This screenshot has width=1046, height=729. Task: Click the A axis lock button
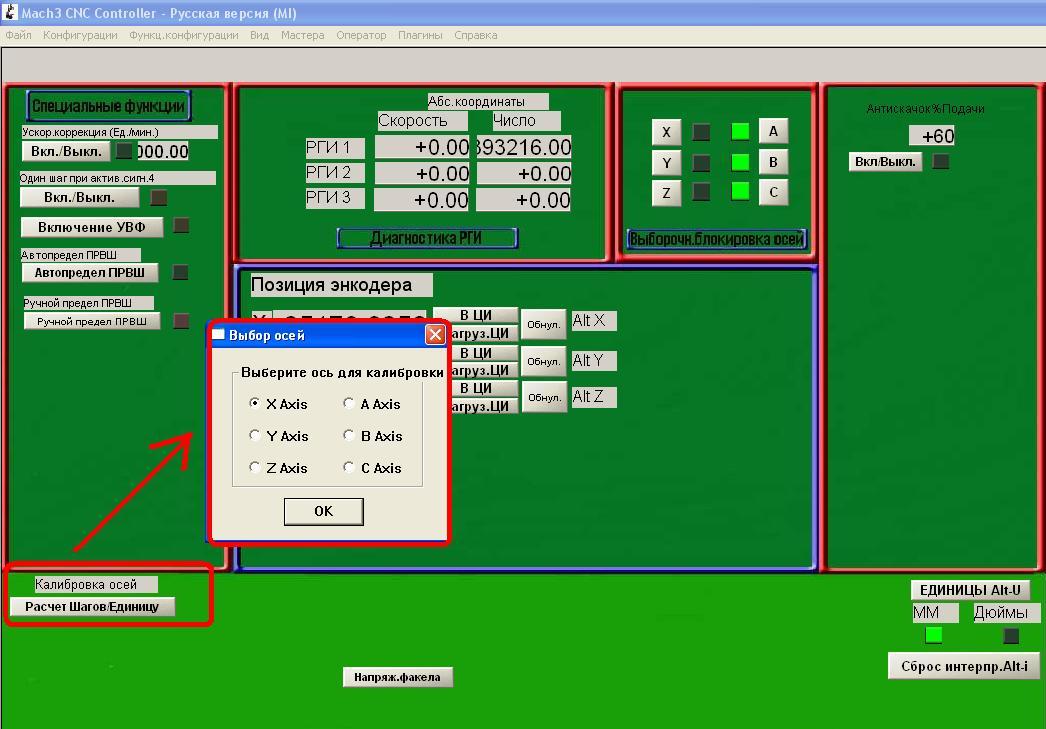[x=773, y=131]
